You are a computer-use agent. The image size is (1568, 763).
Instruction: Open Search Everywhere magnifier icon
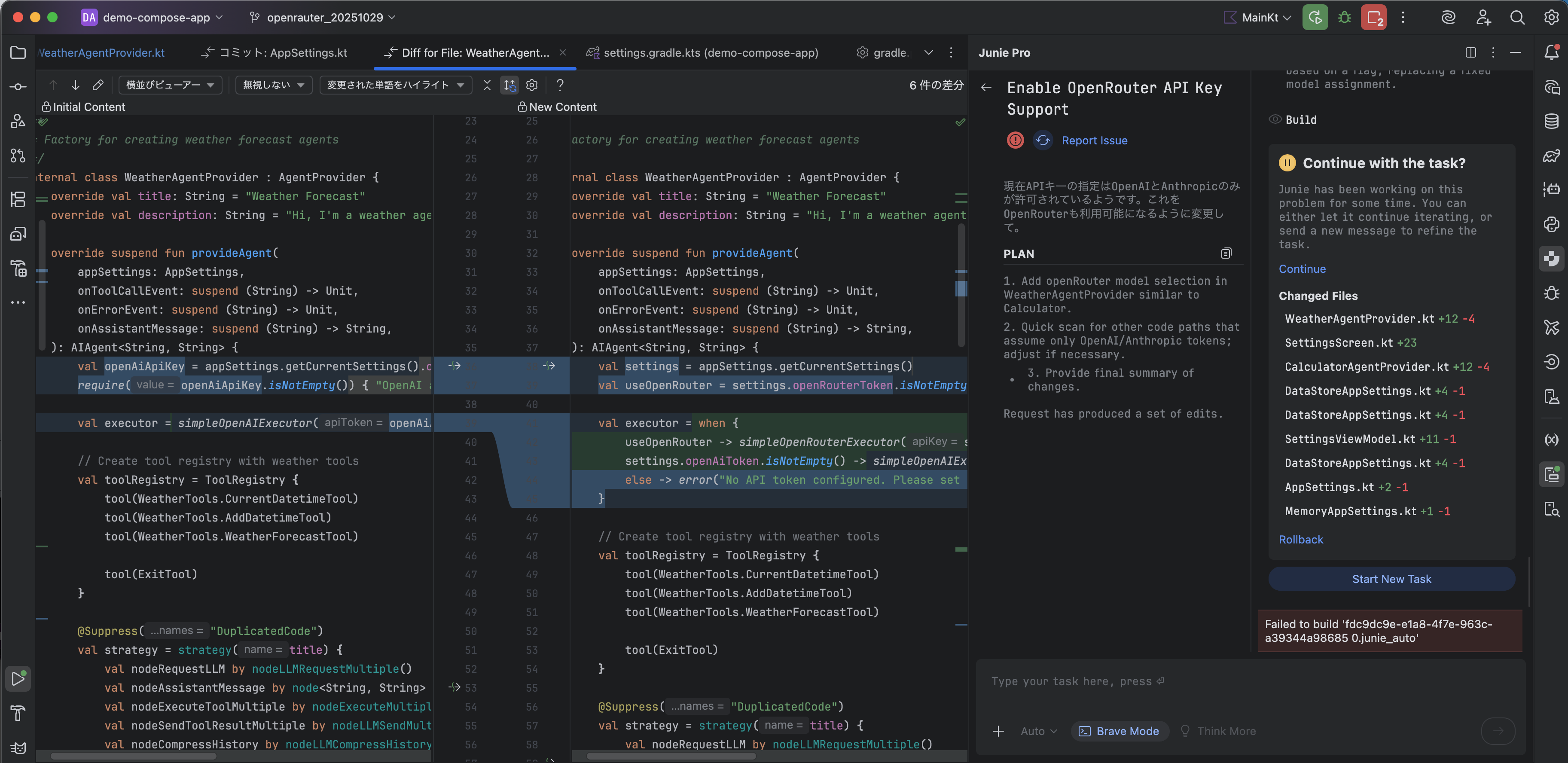click(x=1517, y=18)
